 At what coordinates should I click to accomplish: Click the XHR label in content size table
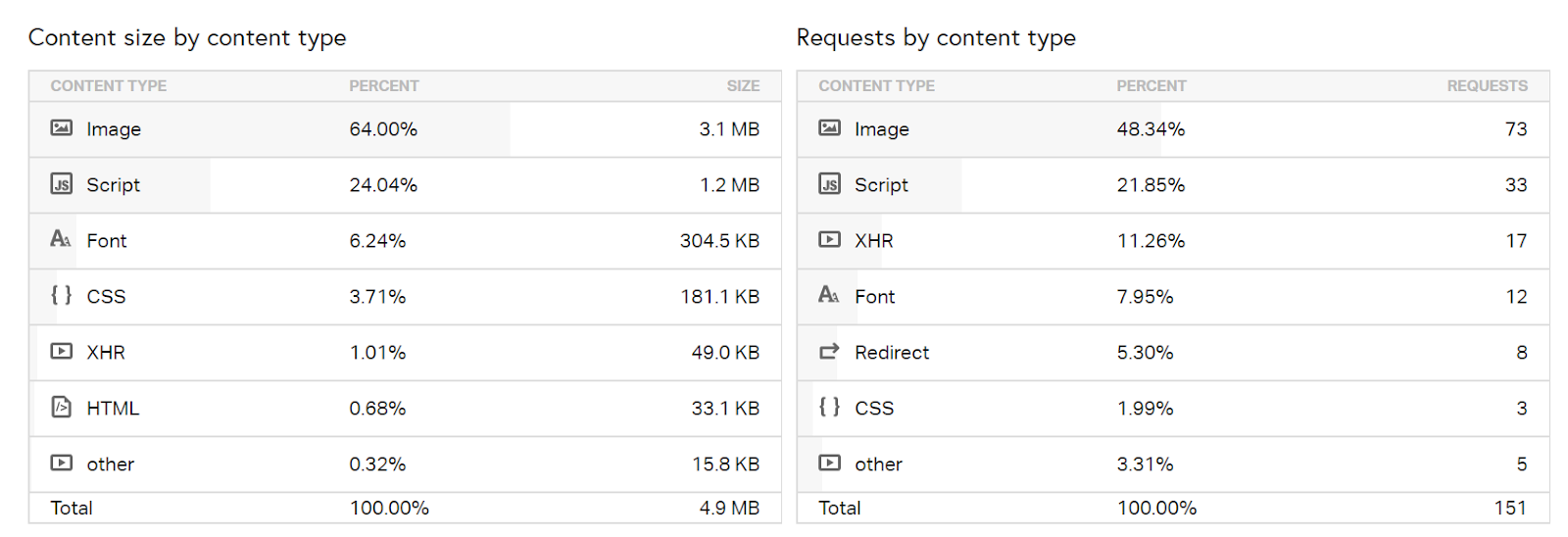pos(106,353)
